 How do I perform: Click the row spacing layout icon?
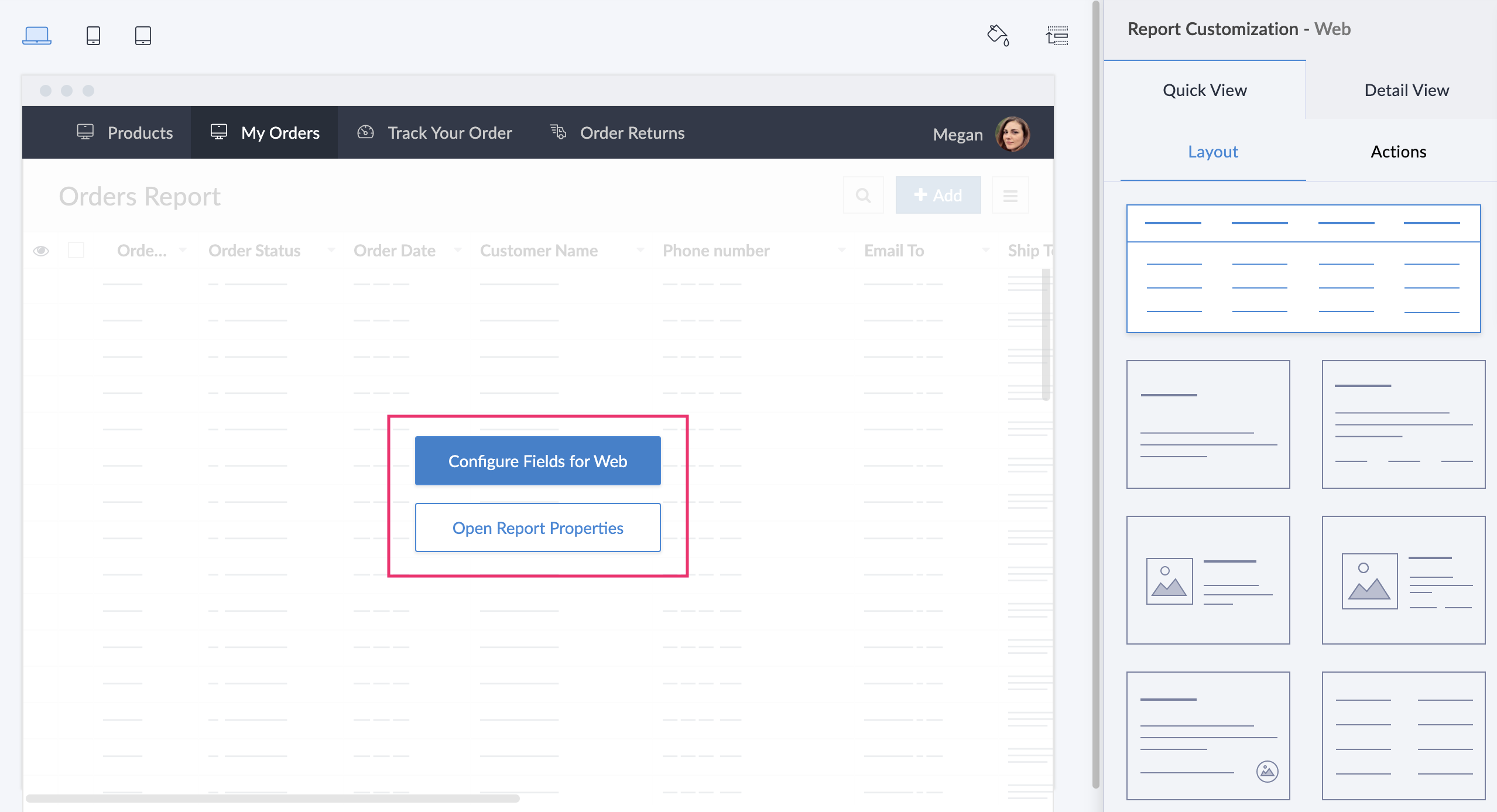1057,35
